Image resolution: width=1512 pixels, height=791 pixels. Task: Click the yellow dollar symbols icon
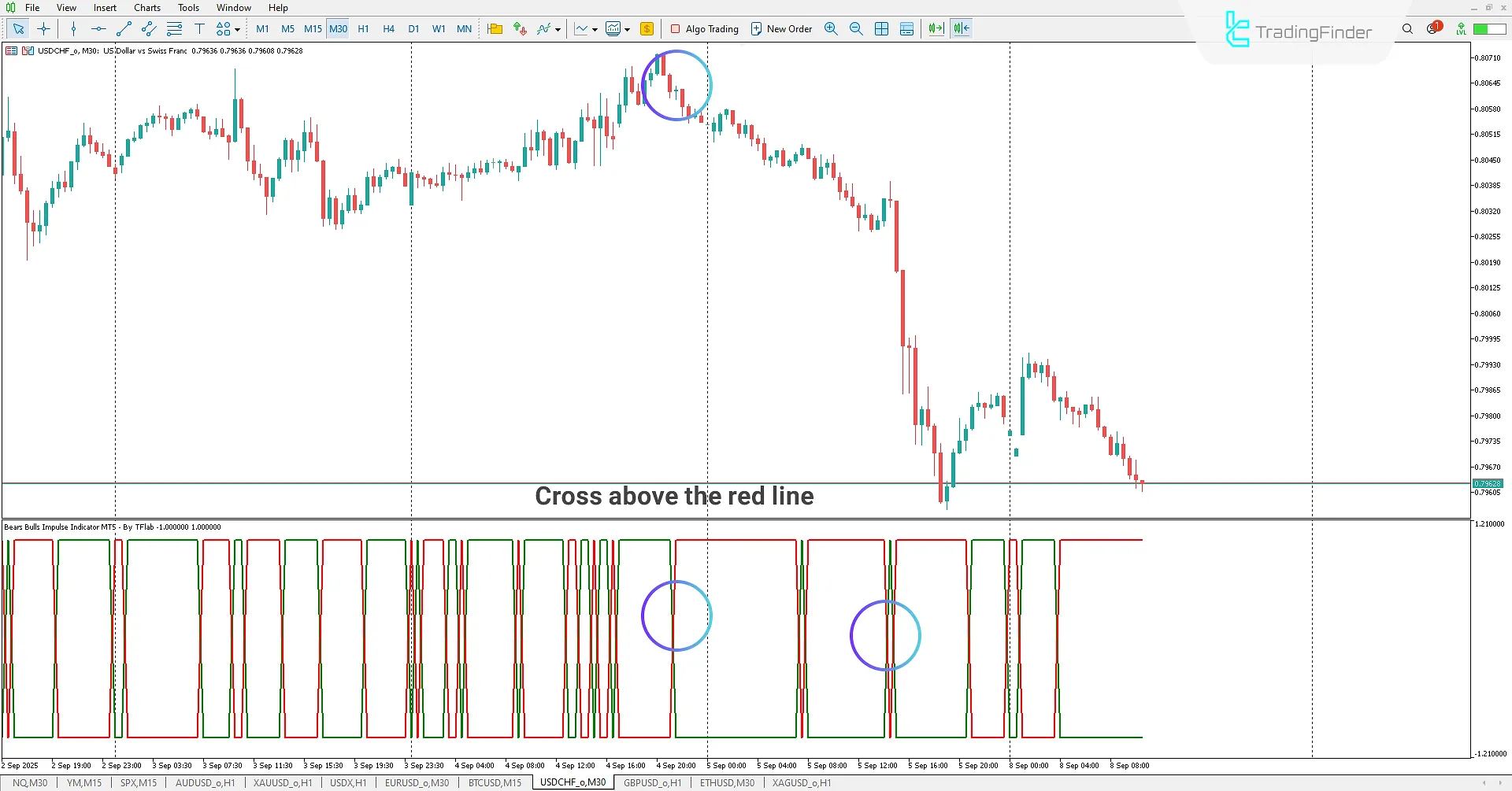click(x=647, y=28)
